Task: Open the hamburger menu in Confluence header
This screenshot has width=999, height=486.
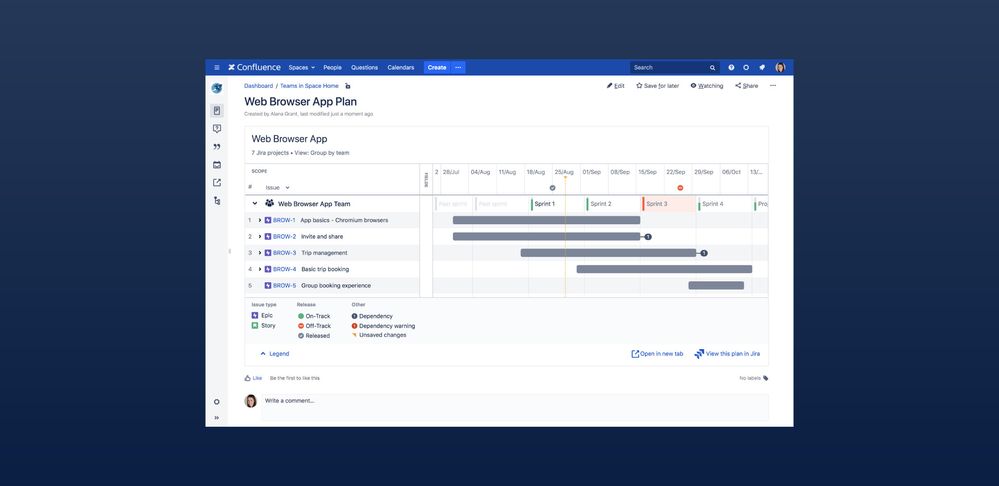Action: point(217,68)
